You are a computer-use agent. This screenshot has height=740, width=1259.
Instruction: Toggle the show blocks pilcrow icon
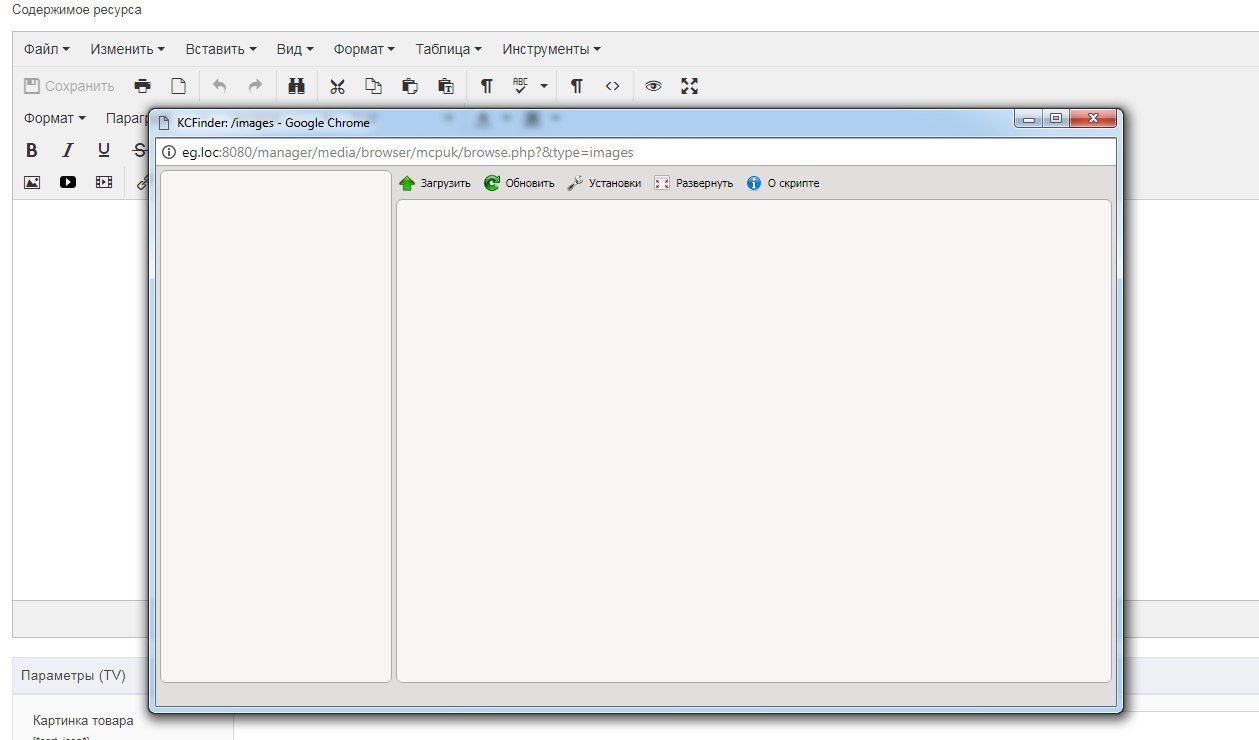click(486, 86)
